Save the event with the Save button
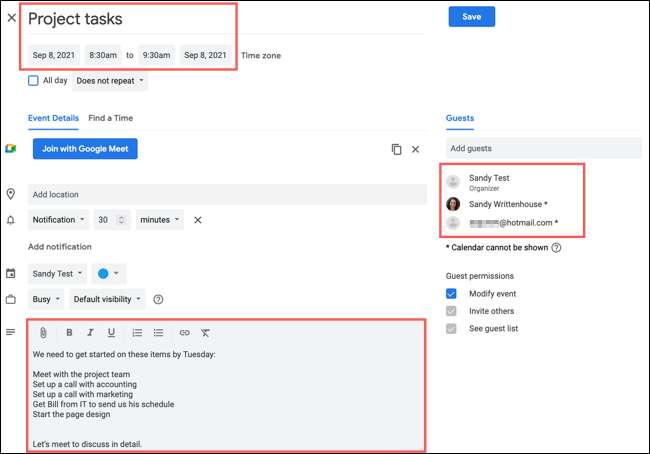This screenshot has width=650, height=454. 472,17
